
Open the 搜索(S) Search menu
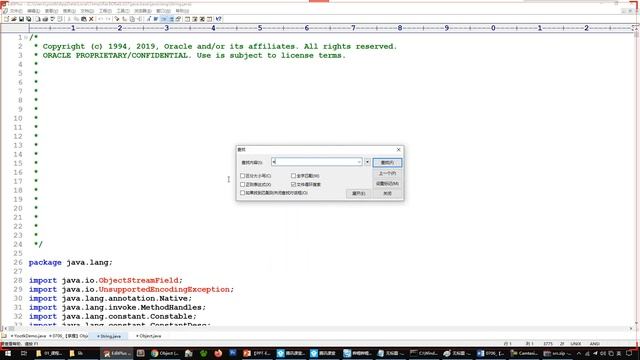69,11
